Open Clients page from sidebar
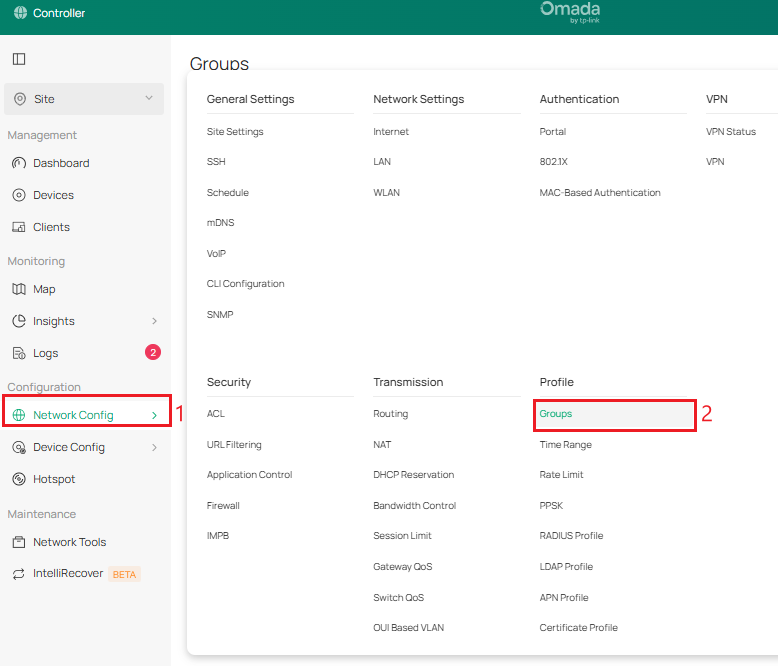The image size is (778, 666). 51,227
